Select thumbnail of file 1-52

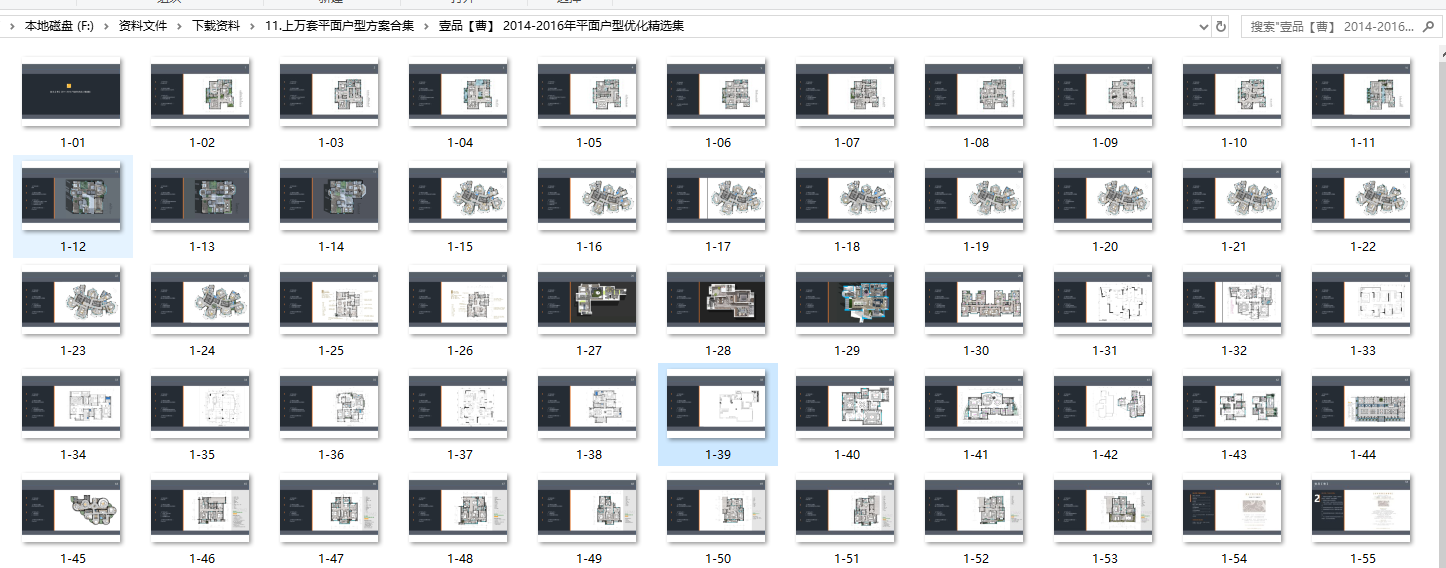(x=974, y=507)
